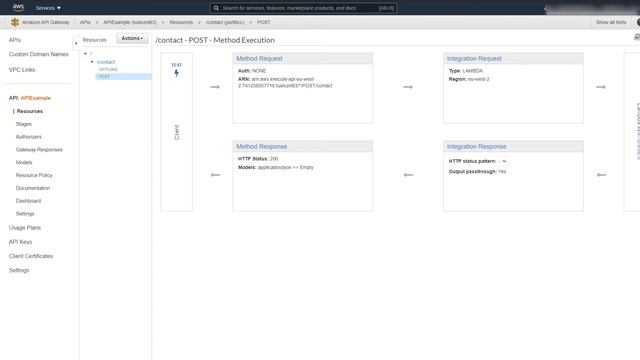Open Usage Plans

(25, 228)
